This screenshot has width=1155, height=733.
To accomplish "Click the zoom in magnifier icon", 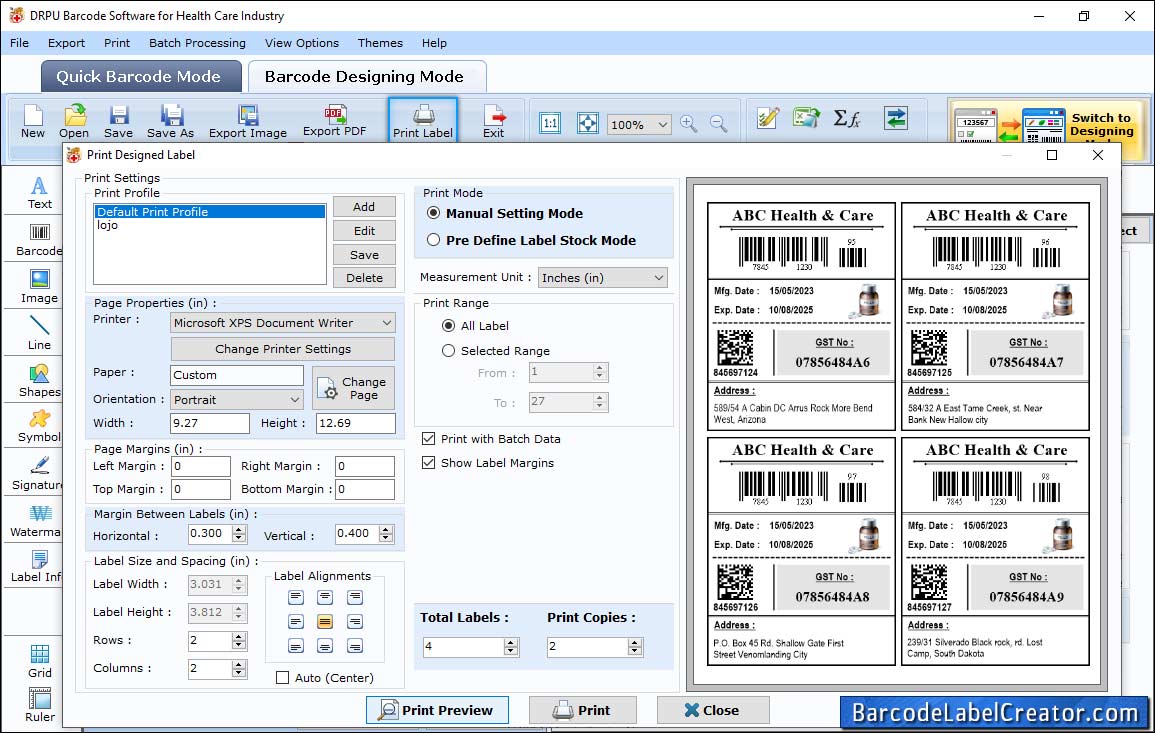I will click(x=689, y=123).
